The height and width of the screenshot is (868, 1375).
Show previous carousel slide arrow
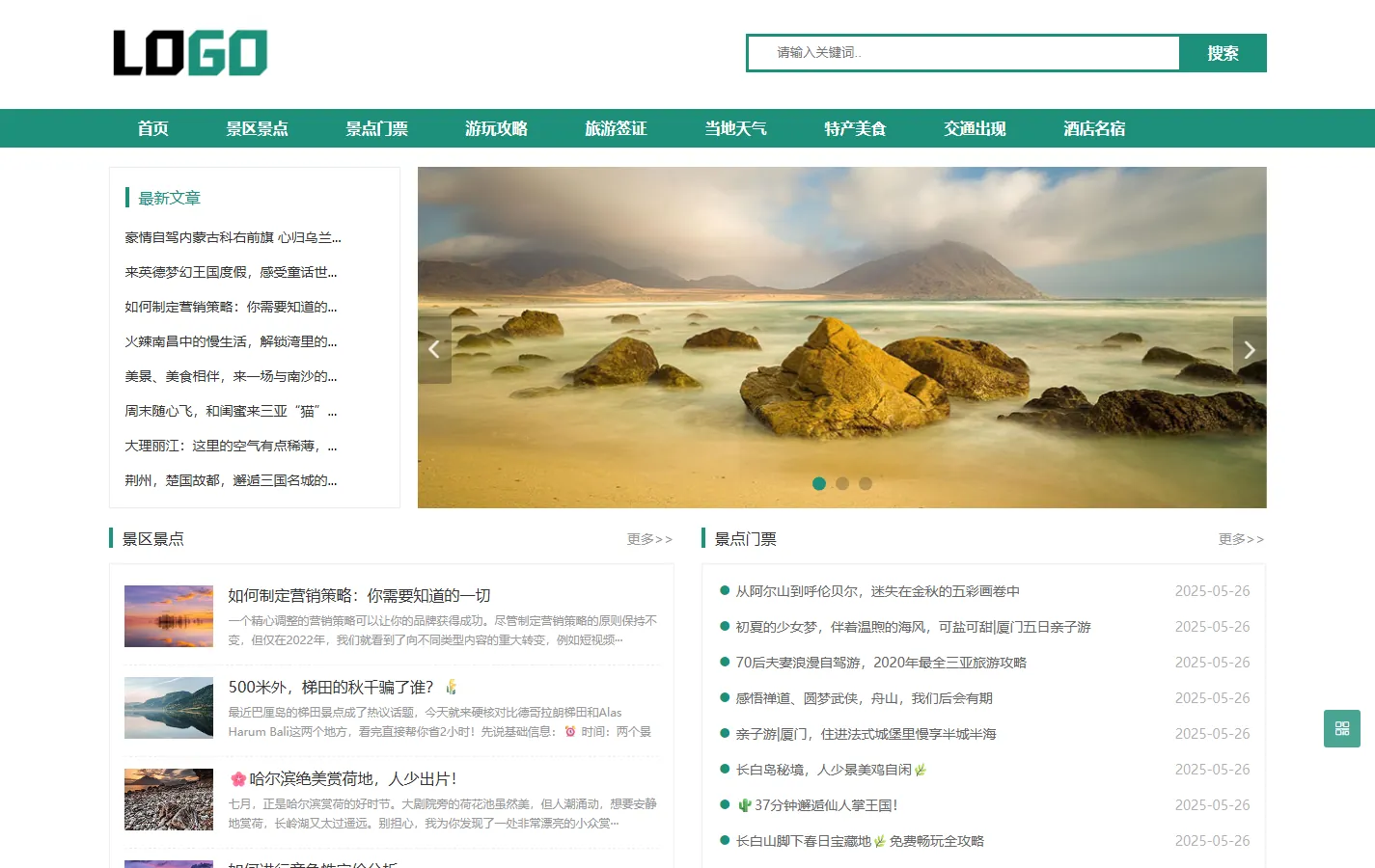pyautogui.click(x=434, y=350)
